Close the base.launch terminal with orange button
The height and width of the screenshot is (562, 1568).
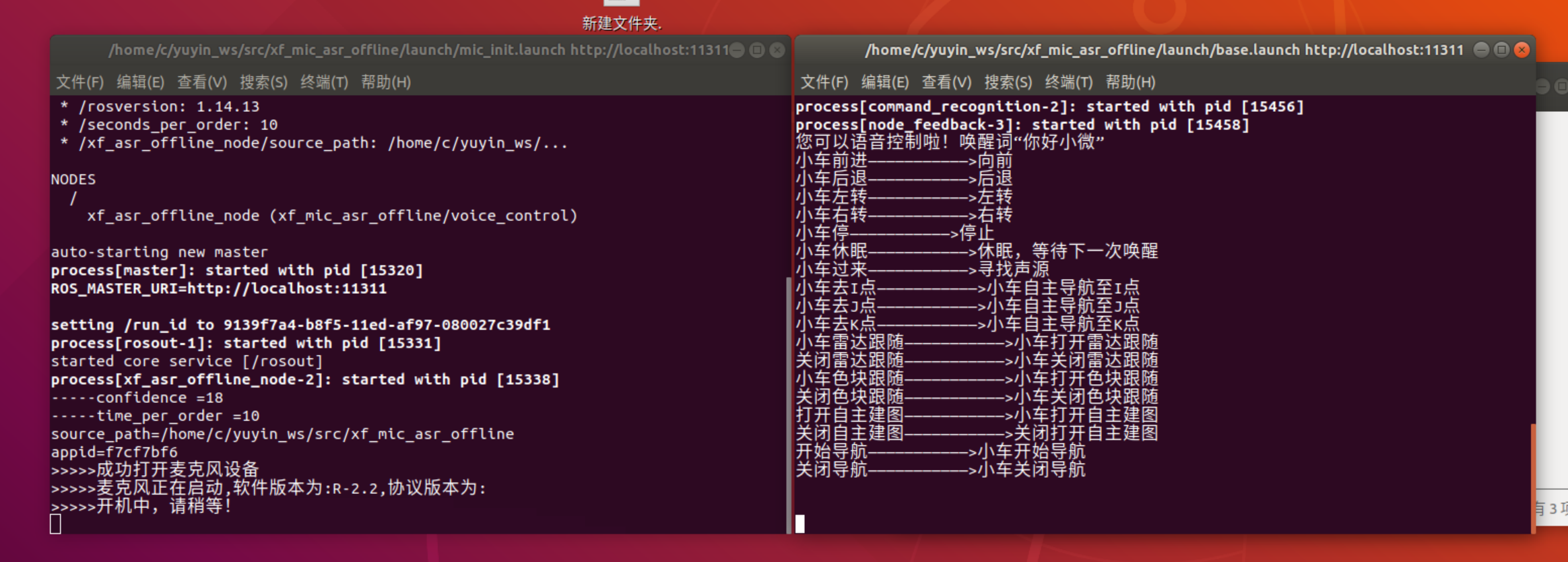coord(1522,50)
